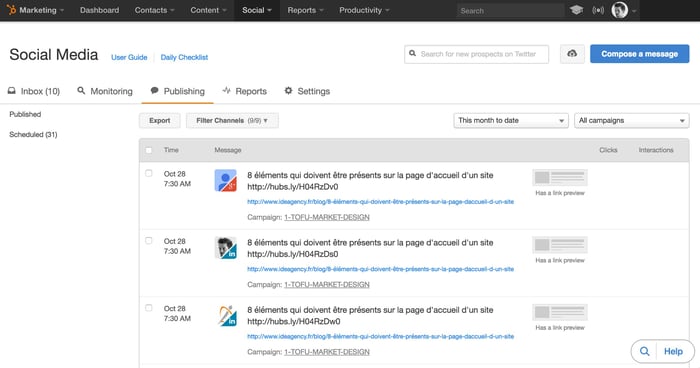The height and width of the screenshot is (368, 700).
Task: Expand the Content menu
Action: click(x=208, y=10)
